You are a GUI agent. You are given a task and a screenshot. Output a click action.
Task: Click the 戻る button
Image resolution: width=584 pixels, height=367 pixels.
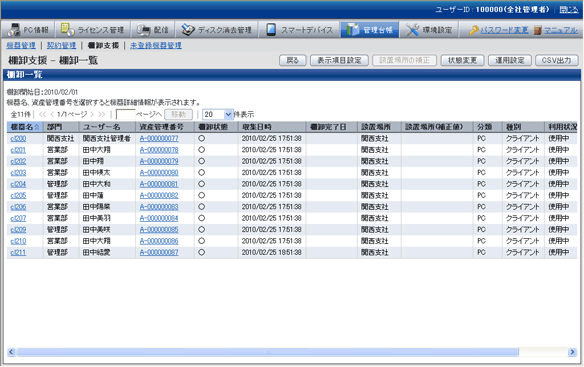coord(293,60)
